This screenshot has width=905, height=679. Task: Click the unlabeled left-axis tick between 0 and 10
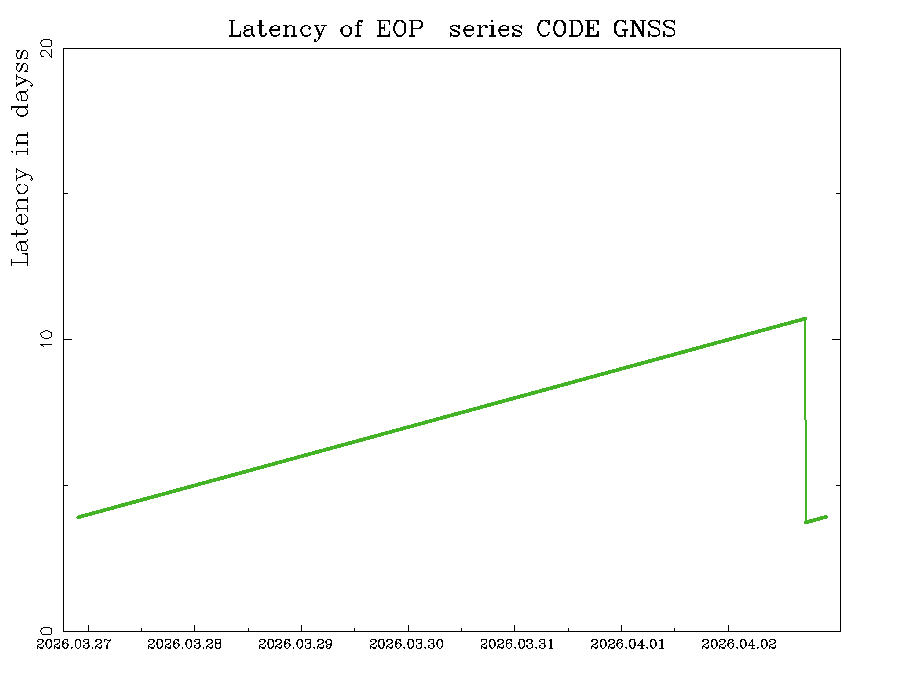[68, 485]
